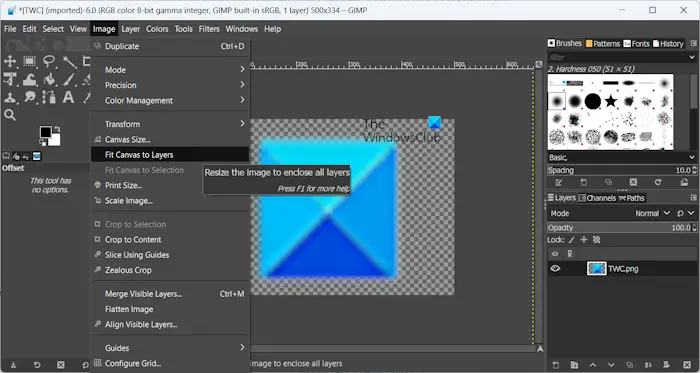Select the star brush thumbnail
Screen dimensions: 700x373
[610, 101]
